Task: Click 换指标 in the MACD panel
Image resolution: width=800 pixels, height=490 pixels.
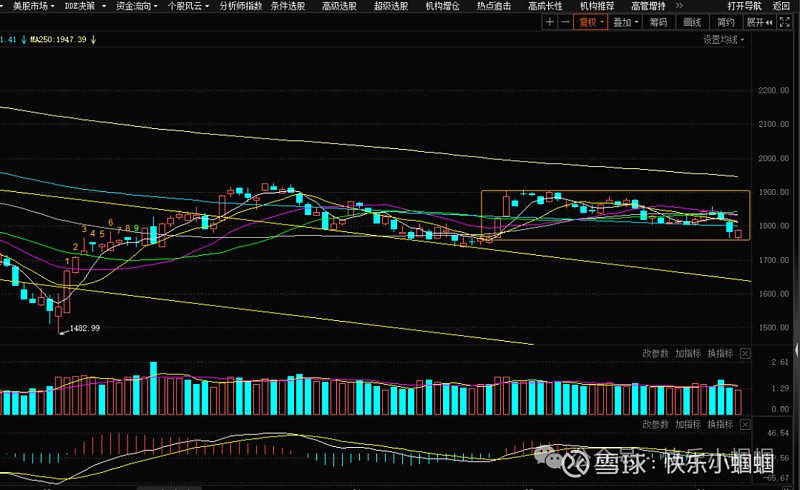Action: coord(720,424)
